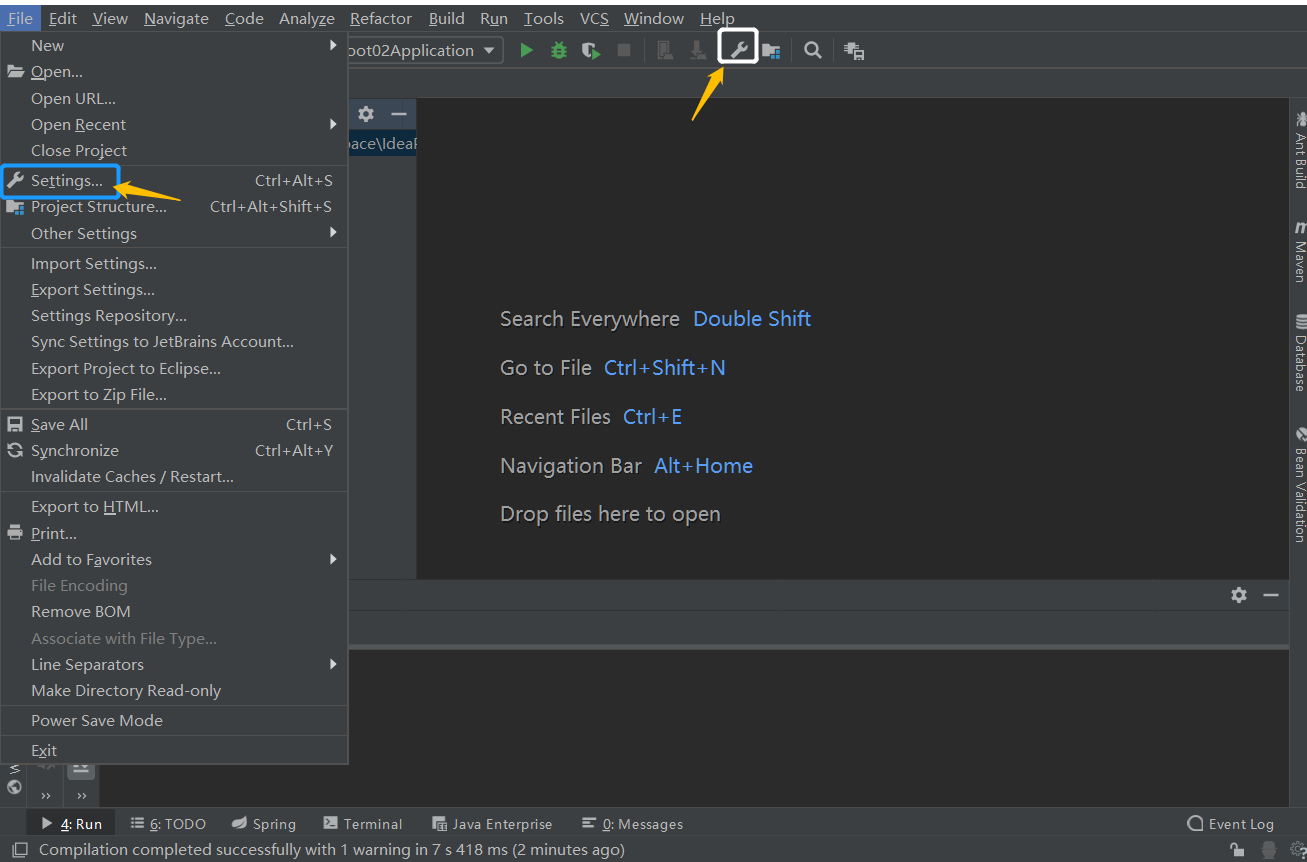
Task: Run the application with green play icon
Action: coord(527,50)
